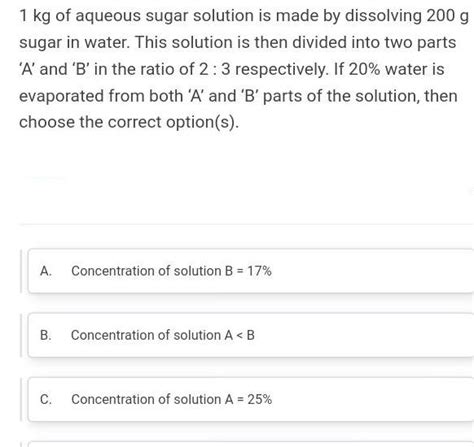This screenshot has width=474, height=447.
Task: Click the partially visible fourth option card at bottom
Action: [251, 444]
